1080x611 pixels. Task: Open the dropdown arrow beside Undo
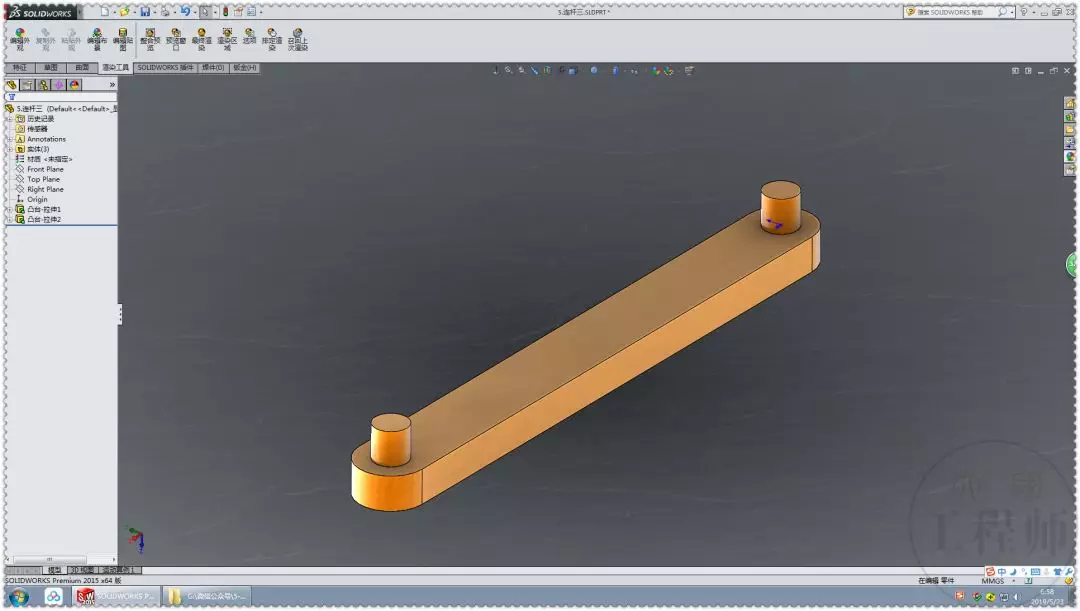194,12
